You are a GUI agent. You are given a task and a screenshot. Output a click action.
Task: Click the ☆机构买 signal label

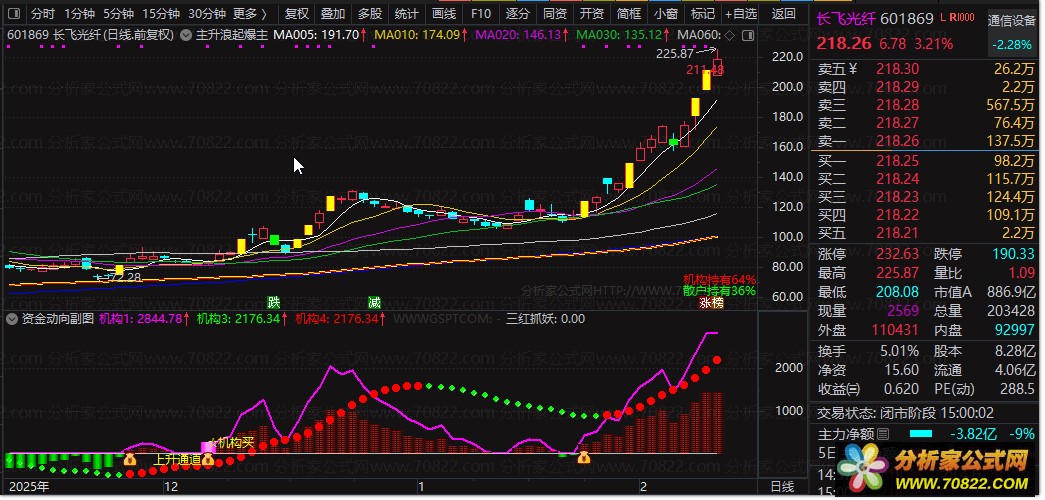(x=232, y=441)
